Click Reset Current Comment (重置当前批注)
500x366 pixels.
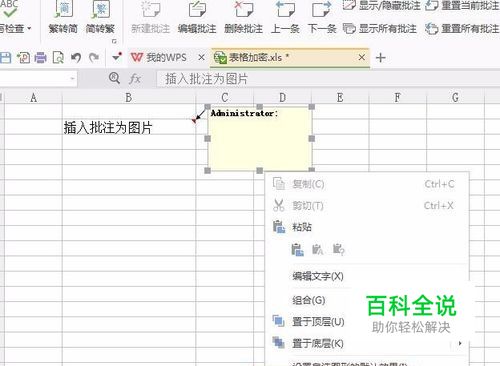point(462,5)
